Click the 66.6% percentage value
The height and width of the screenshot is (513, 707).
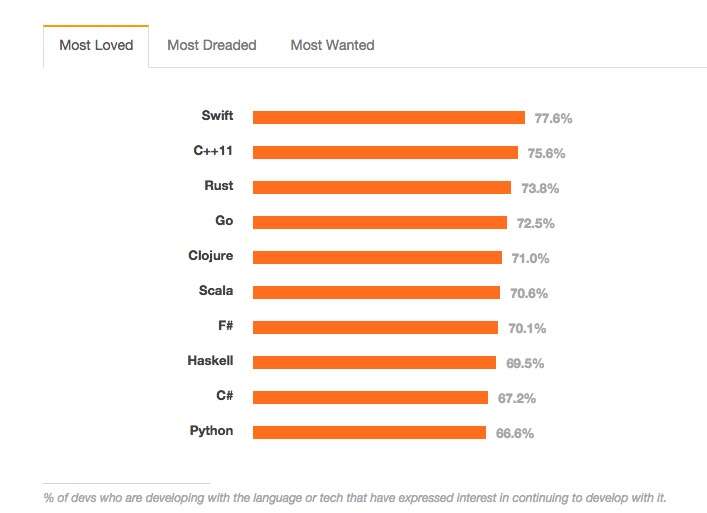coord(515,433)
